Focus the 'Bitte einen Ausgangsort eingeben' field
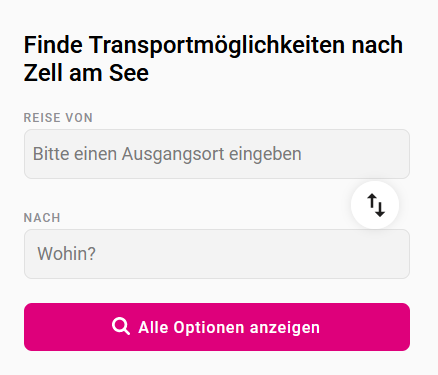 (x=217, y=154)
